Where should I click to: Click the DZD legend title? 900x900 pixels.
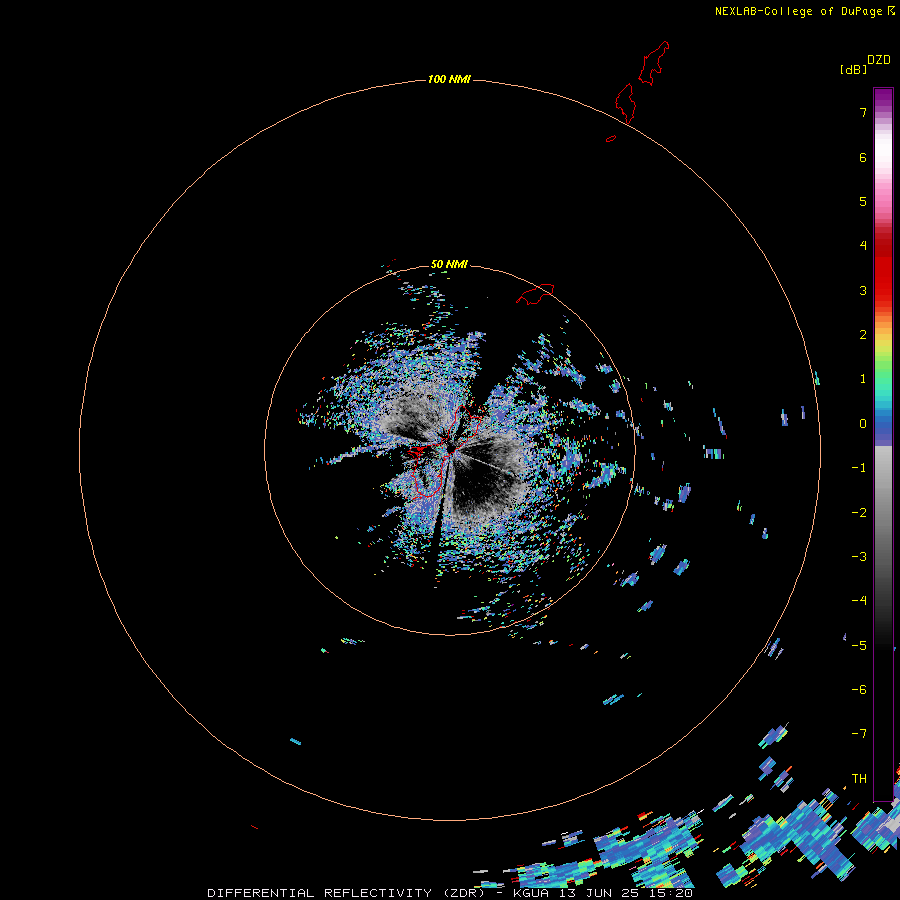(879, 60)
